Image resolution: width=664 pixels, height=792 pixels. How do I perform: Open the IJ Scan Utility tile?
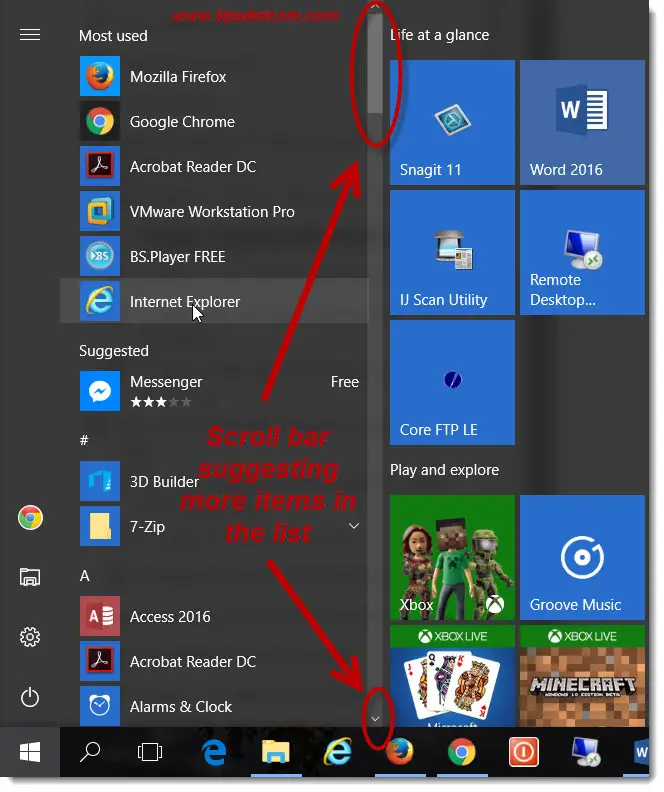coord(452,253)
